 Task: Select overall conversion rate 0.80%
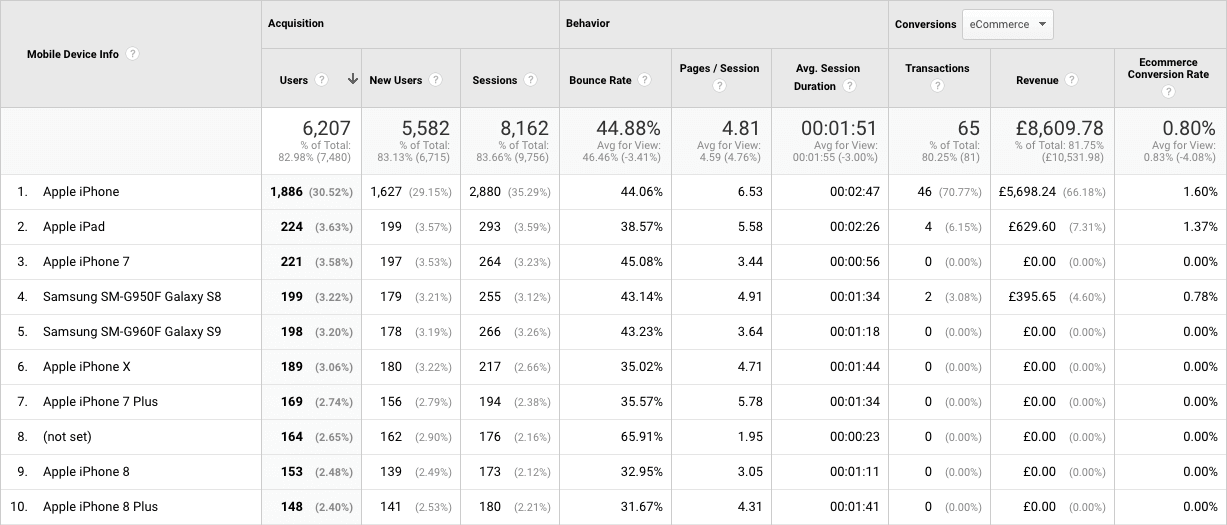[1190, 128]
